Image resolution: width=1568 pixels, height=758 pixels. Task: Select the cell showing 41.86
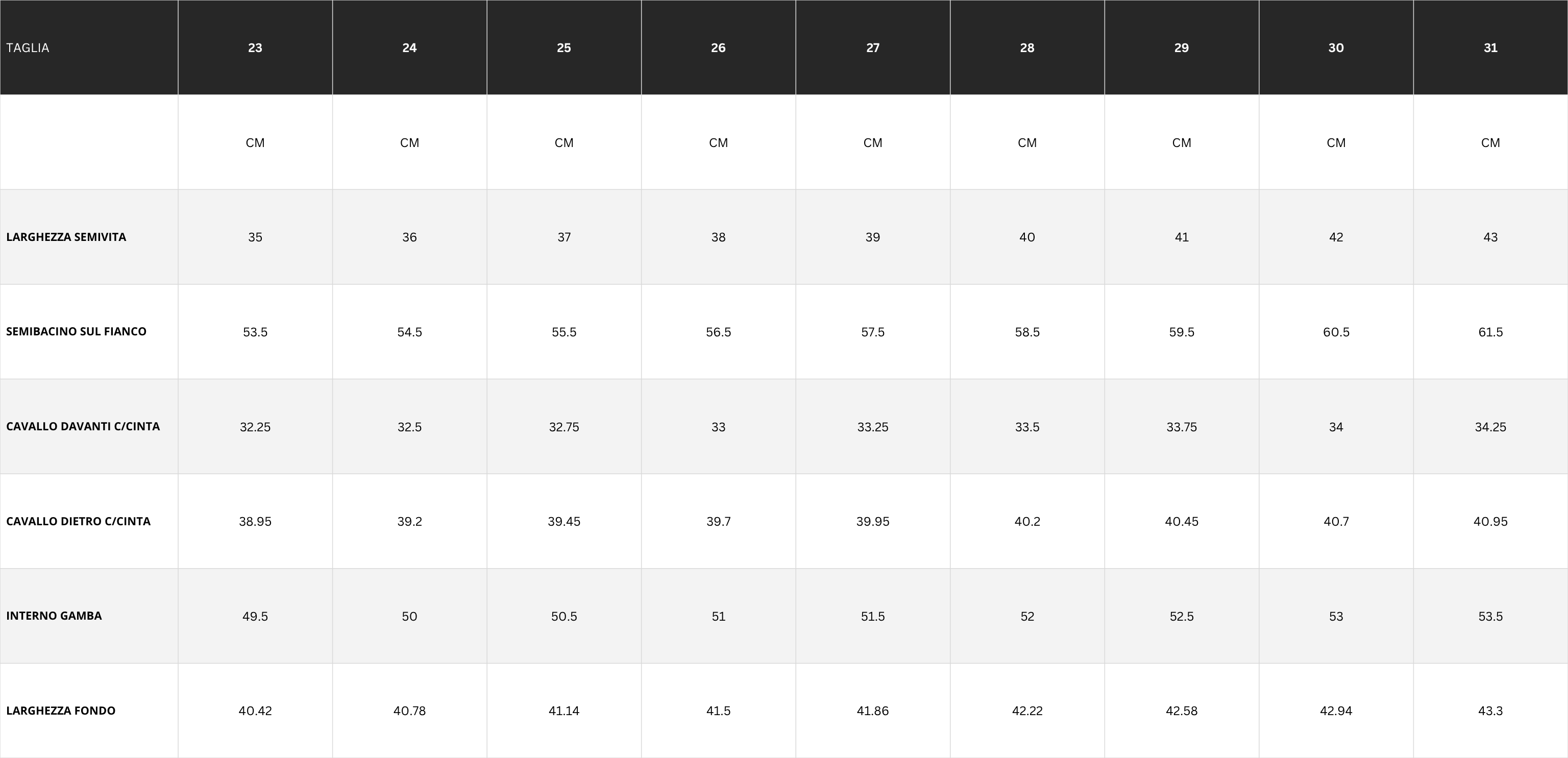click(873, 711)
